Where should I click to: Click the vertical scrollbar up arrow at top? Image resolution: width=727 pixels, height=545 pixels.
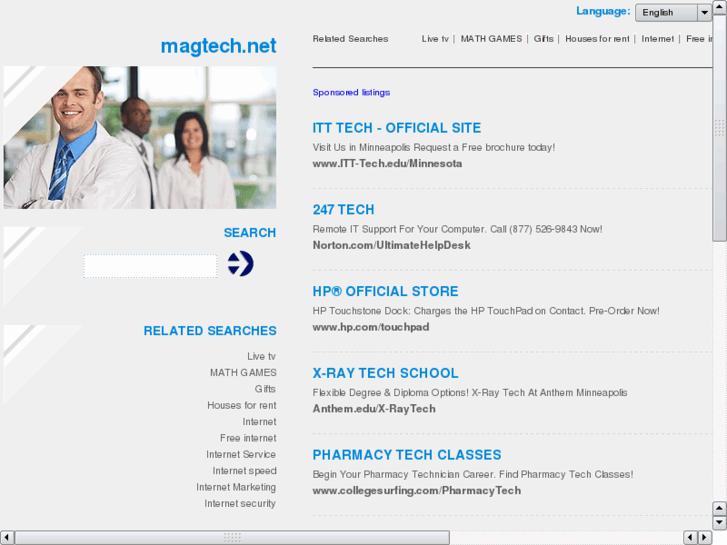point(719,7)
